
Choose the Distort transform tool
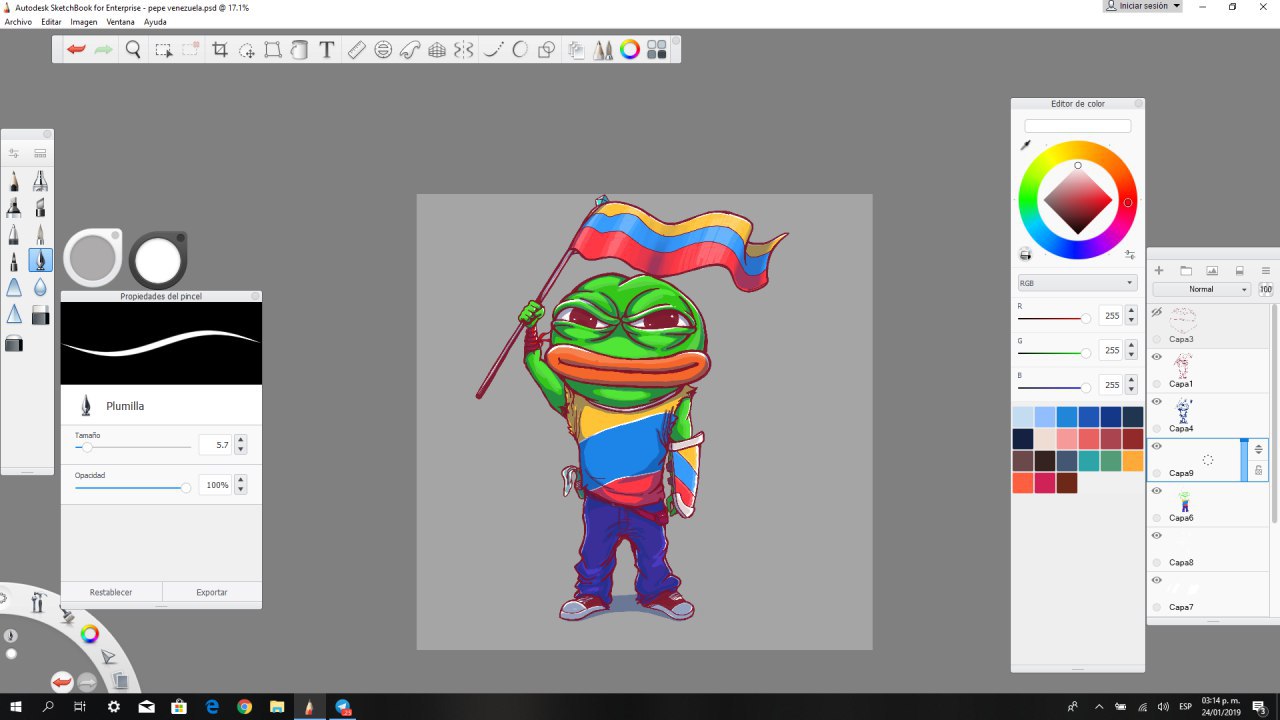273,49
